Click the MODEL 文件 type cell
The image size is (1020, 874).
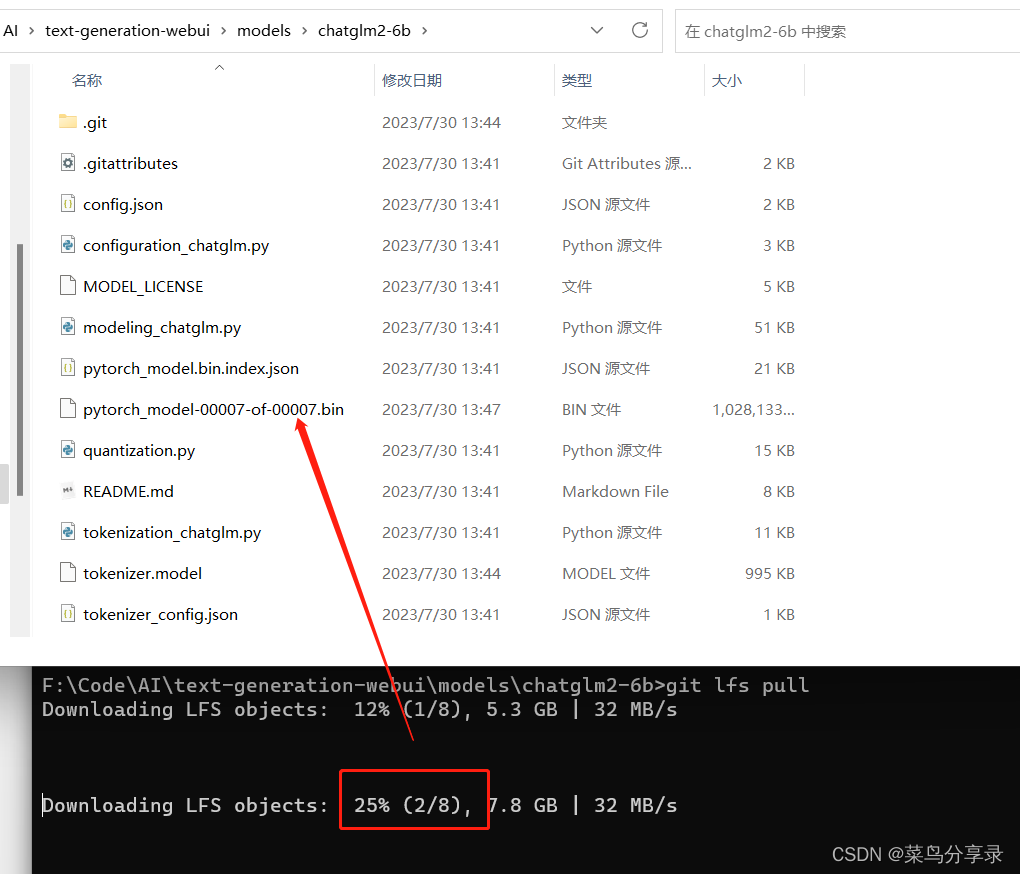[x=606, y=573]
